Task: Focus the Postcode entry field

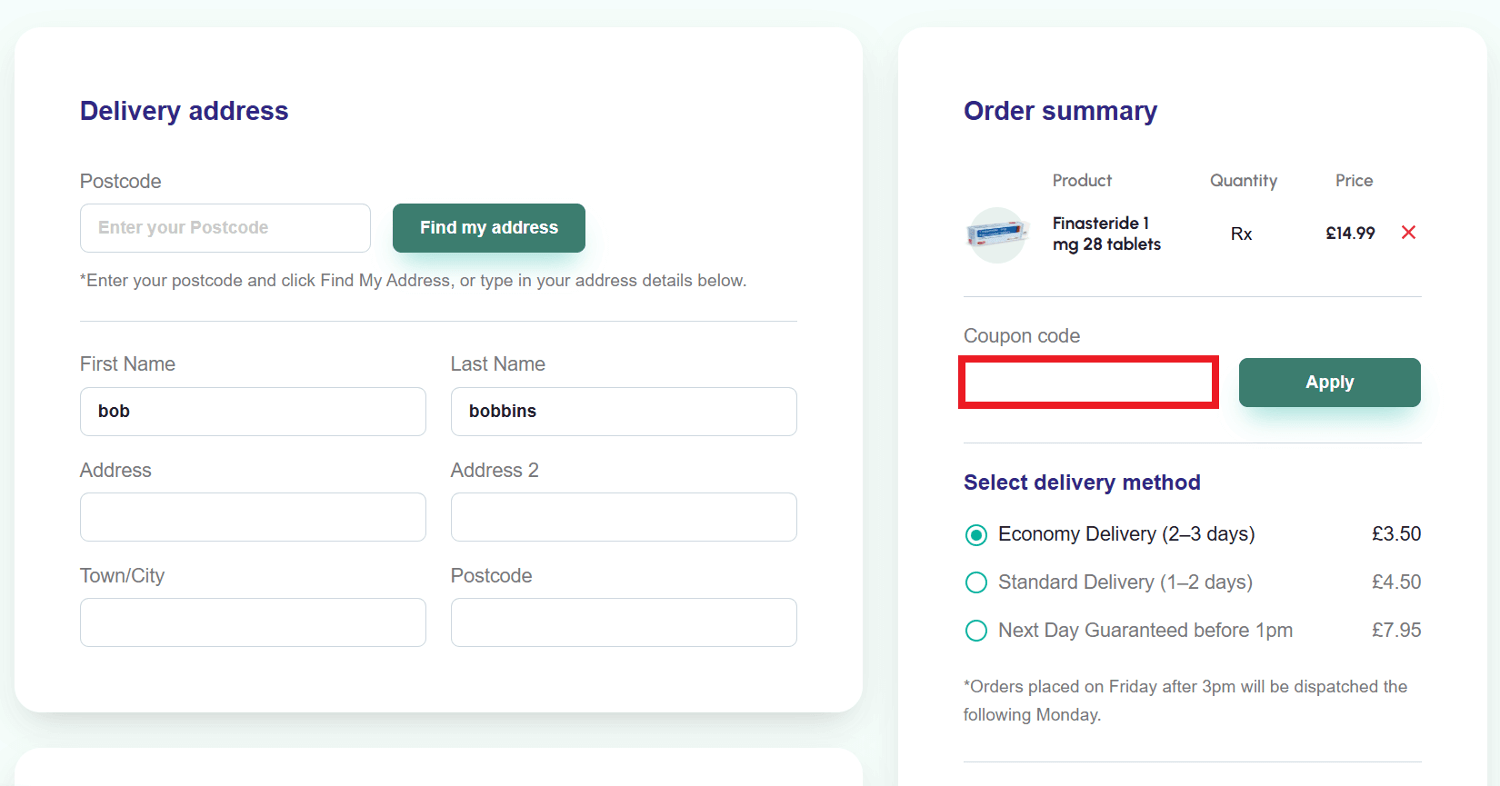Action: [x=225, y=228]
